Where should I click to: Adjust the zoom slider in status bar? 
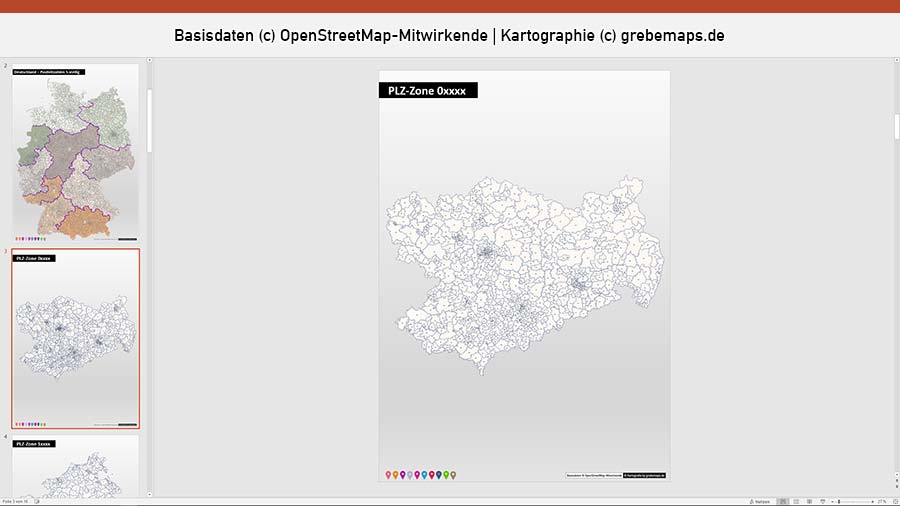click(839, 501)
